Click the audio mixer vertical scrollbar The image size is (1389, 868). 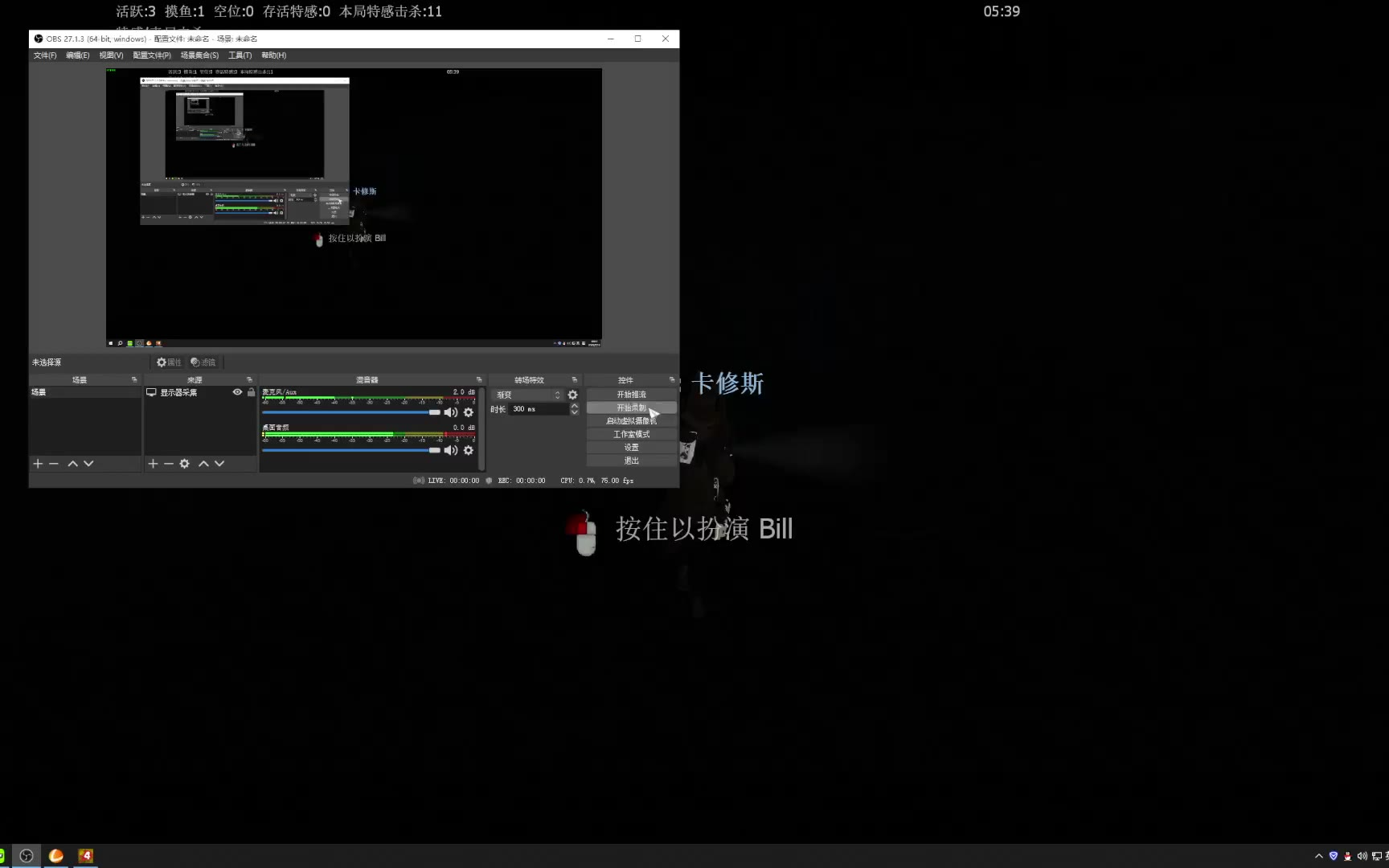coord(481,428)
